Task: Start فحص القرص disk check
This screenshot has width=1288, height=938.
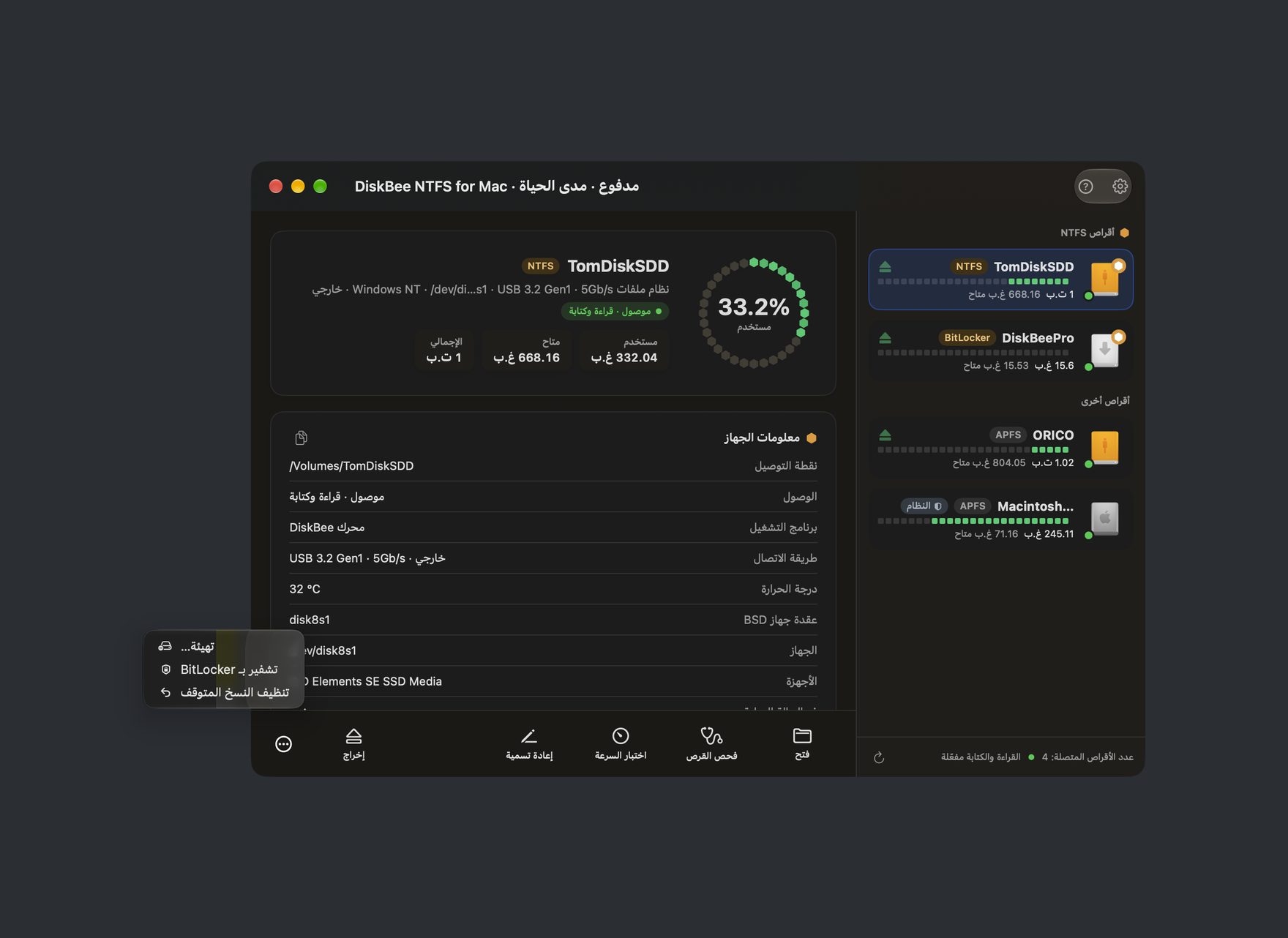Action: coord(711,744)
